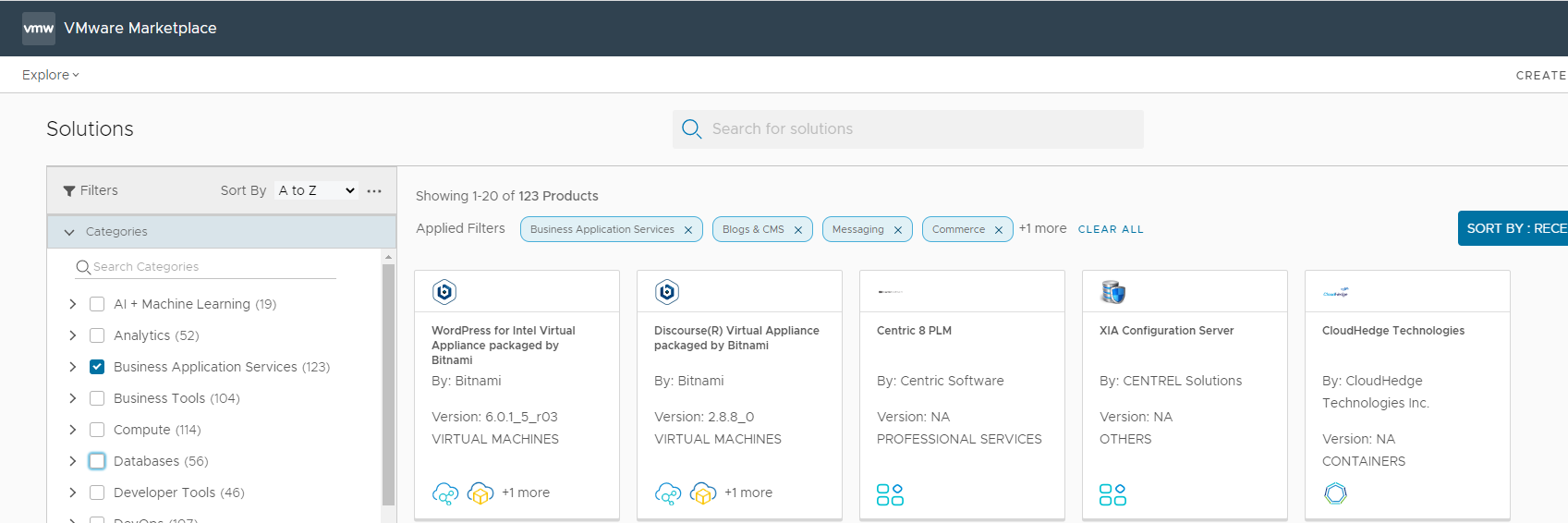1568x523 pixels.
Task: Click the SORT BY button
Action: [x=1513, y=228]
